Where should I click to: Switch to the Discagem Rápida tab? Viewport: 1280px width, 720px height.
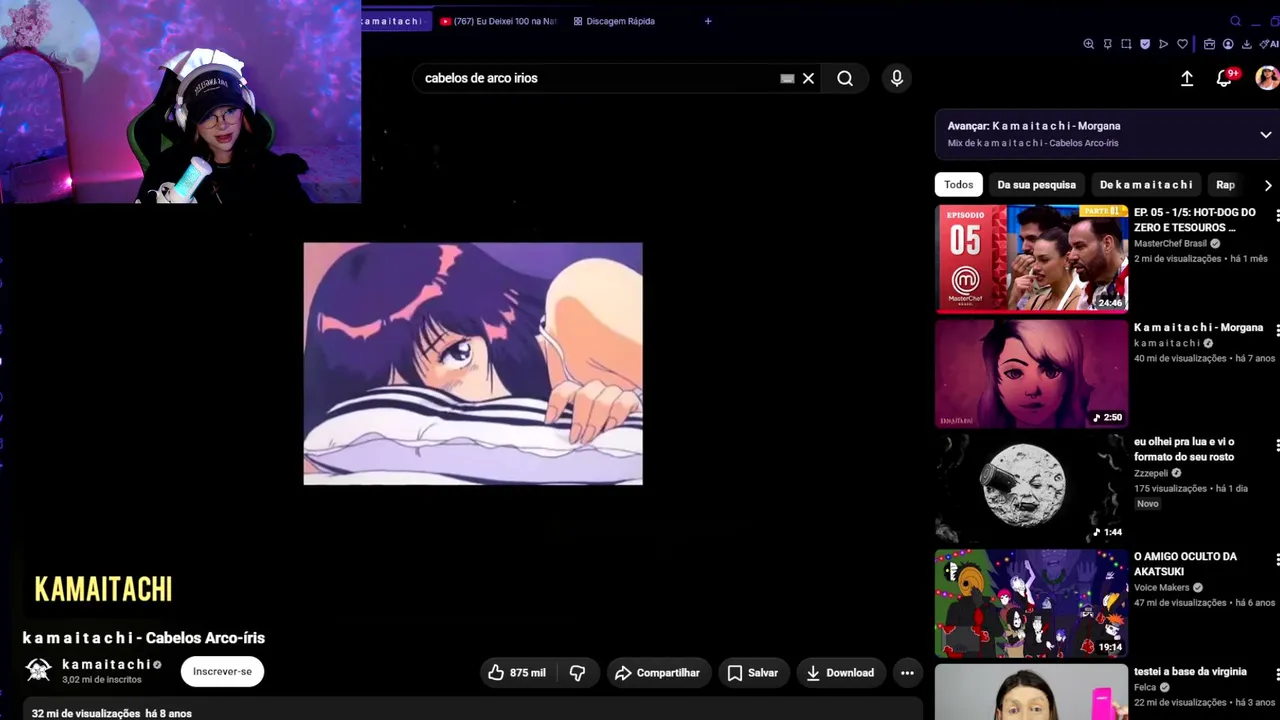614,21
